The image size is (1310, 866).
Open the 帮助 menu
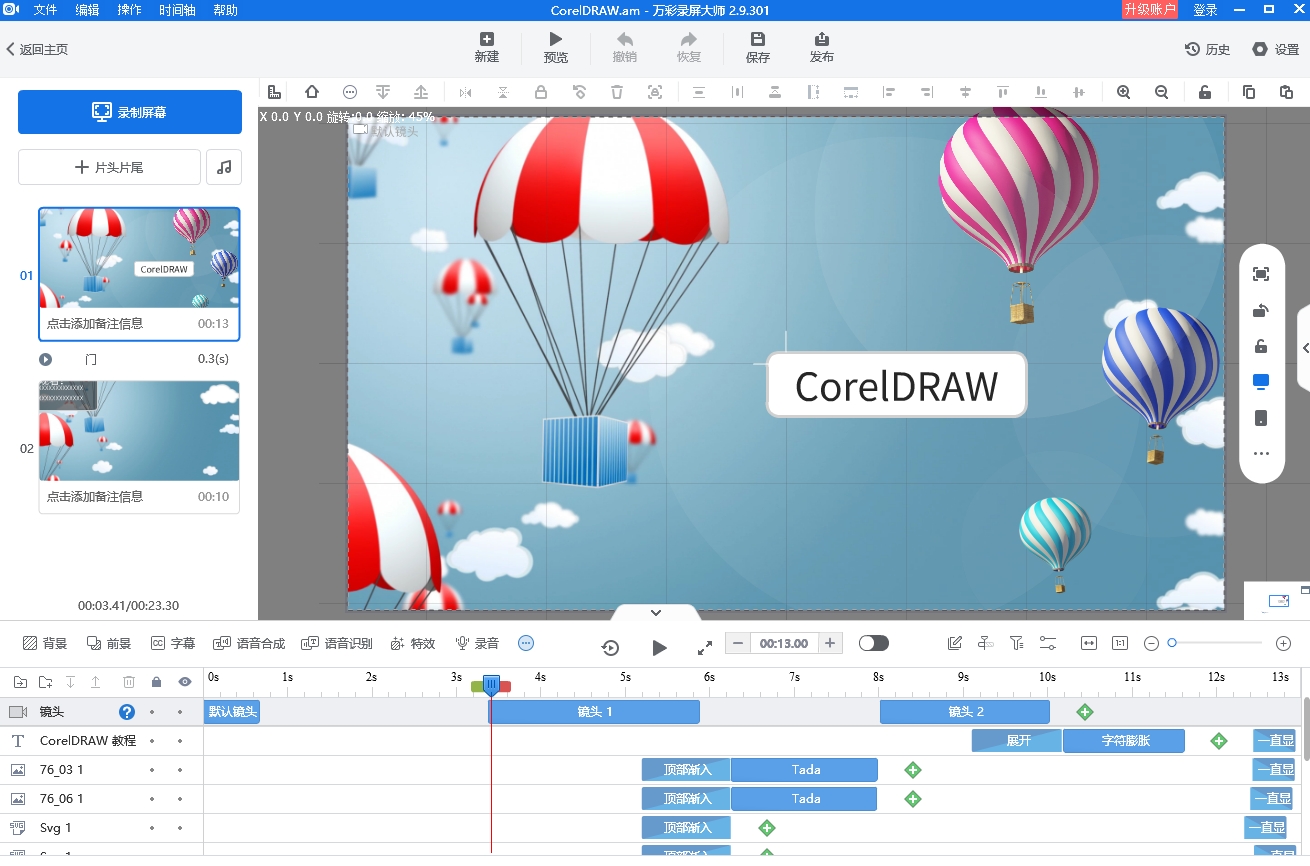click(x=226, y=10)
